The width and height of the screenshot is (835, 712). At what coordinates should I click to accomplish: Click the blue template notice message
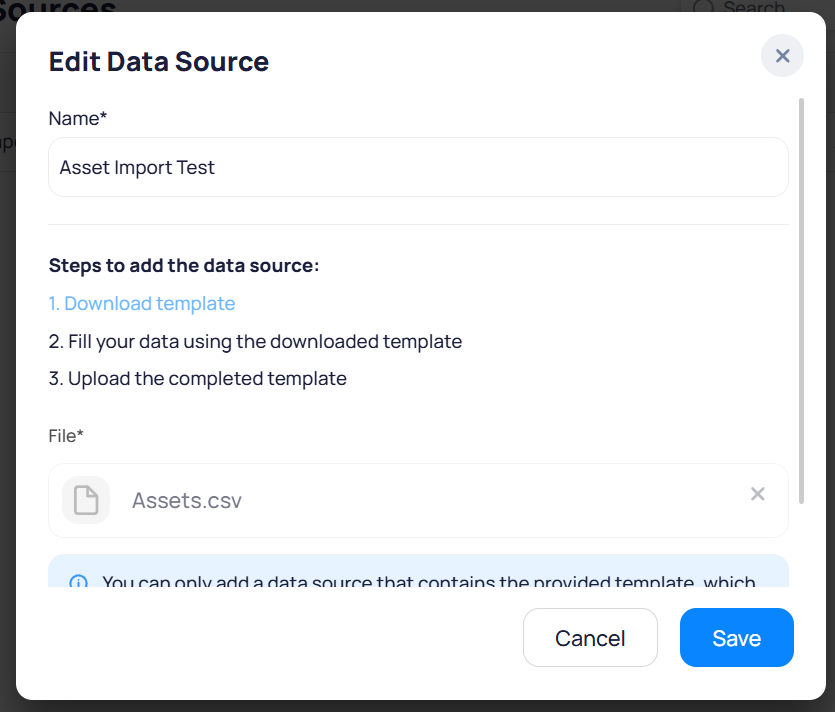pyautogui.click(x=428, y=582)
